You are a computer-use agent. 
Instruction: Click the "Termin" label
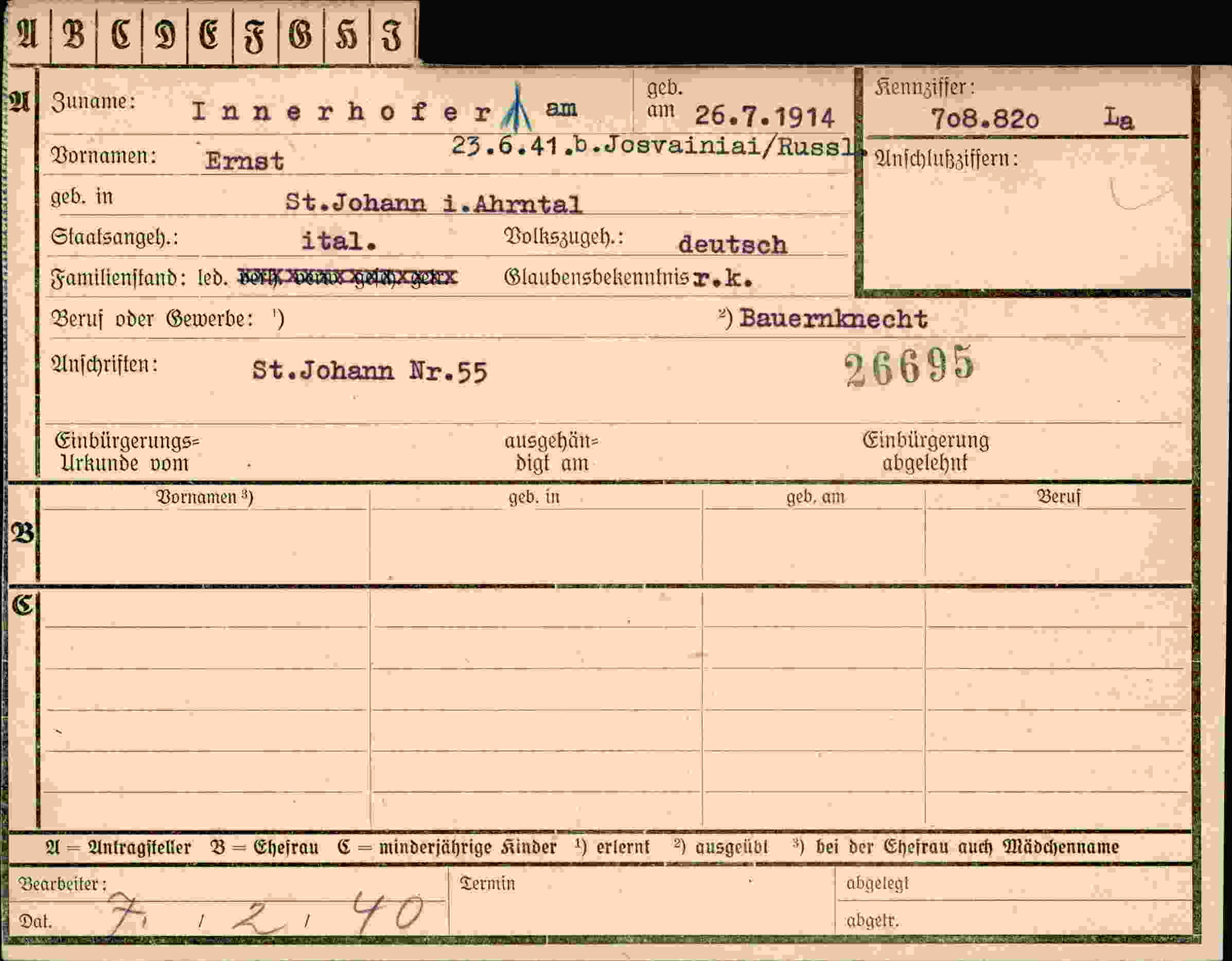click(x=487, y=883)
